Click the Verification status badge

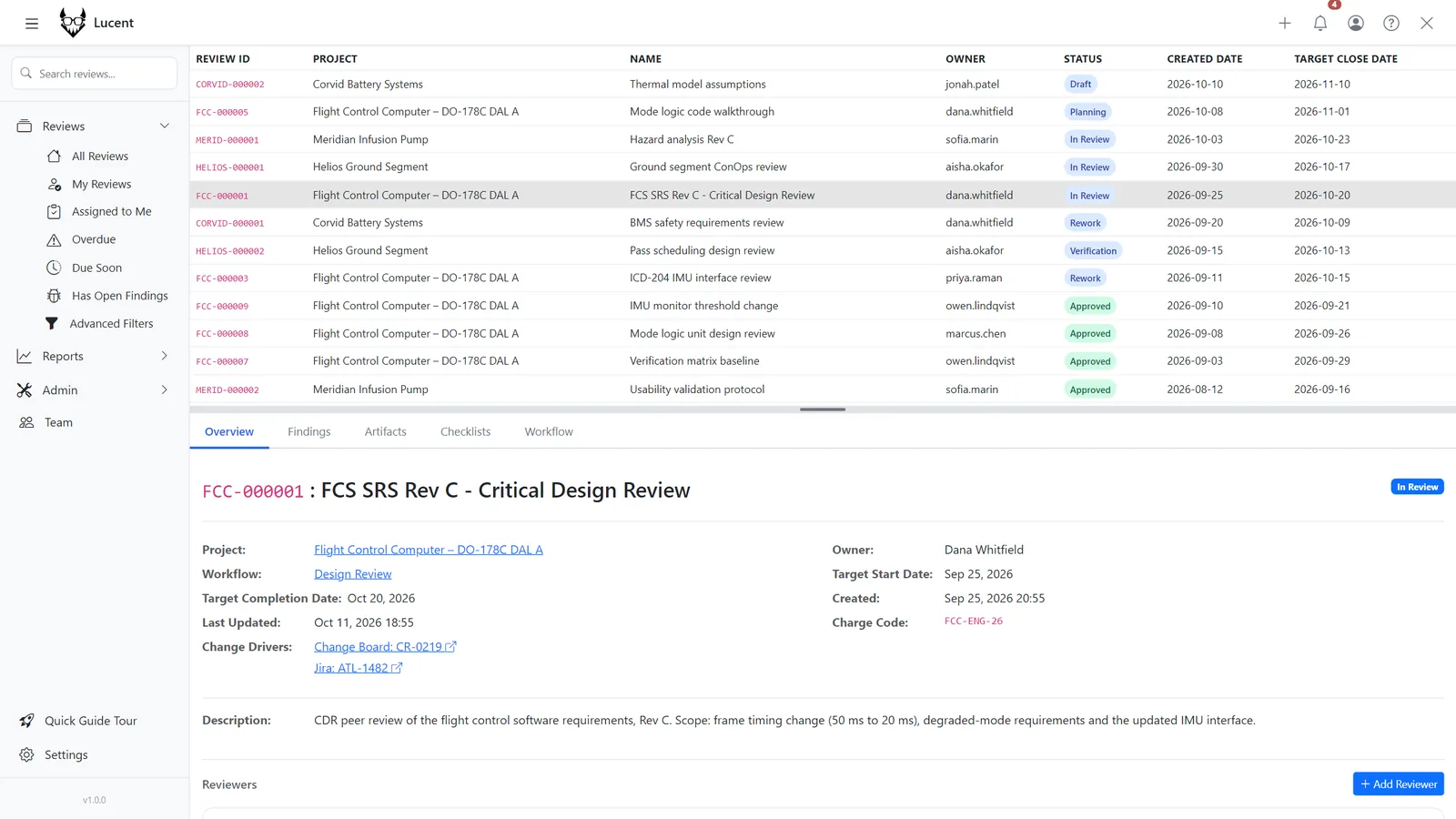click(1093, 251)
